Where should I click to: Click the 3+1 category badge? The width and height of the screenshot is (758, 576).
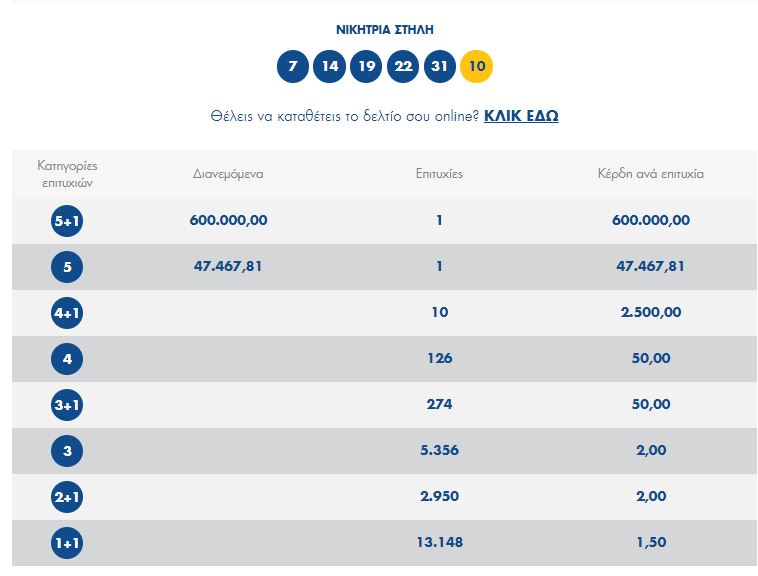[x=67, y=405]
